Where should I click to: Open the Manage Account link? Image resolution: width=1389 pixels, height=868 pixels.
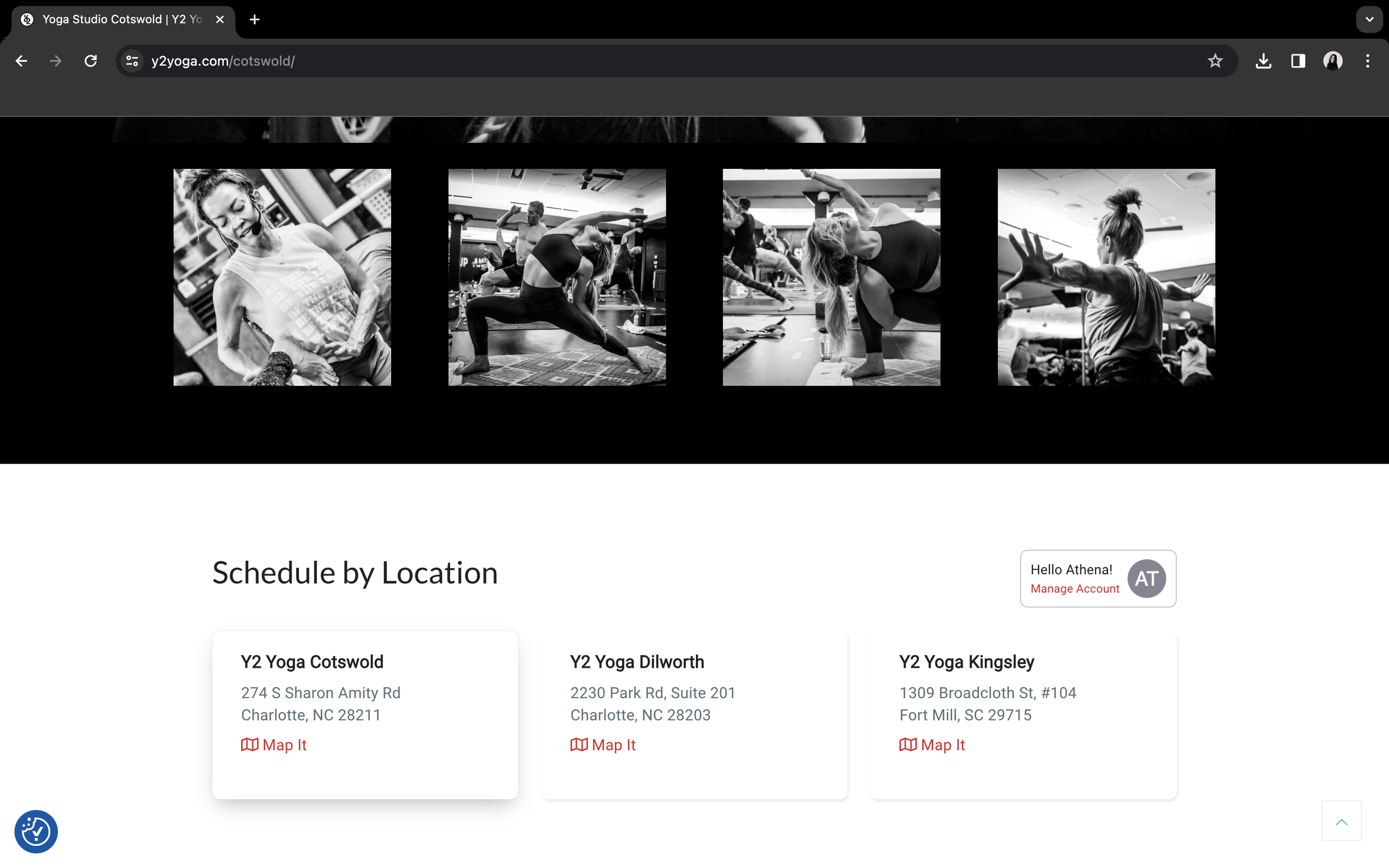point(1075,589)
